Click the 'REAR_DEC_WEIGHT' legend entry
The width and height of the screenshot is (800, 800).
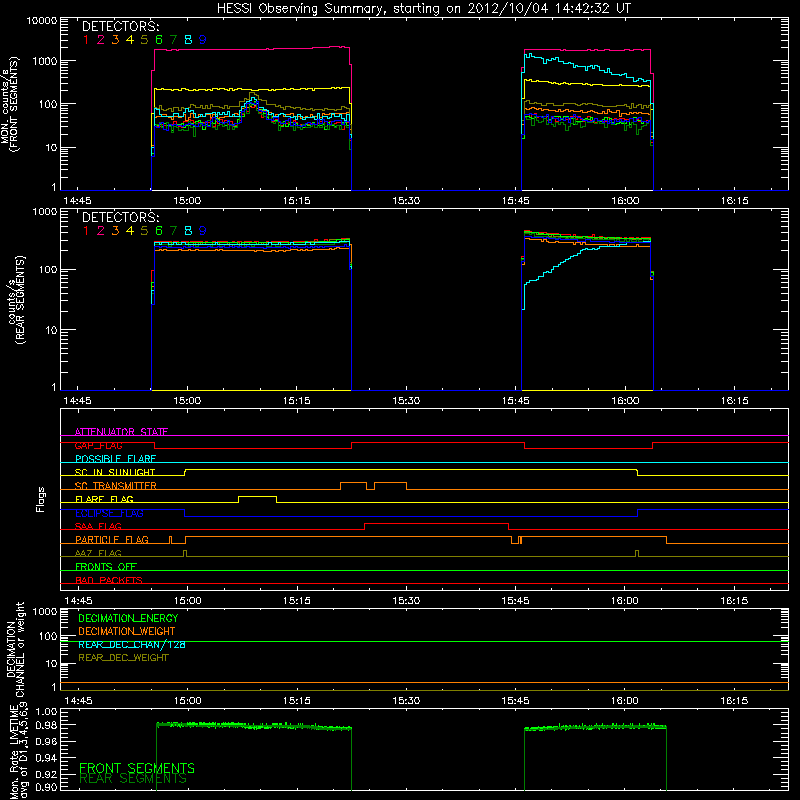pos(123,658)
